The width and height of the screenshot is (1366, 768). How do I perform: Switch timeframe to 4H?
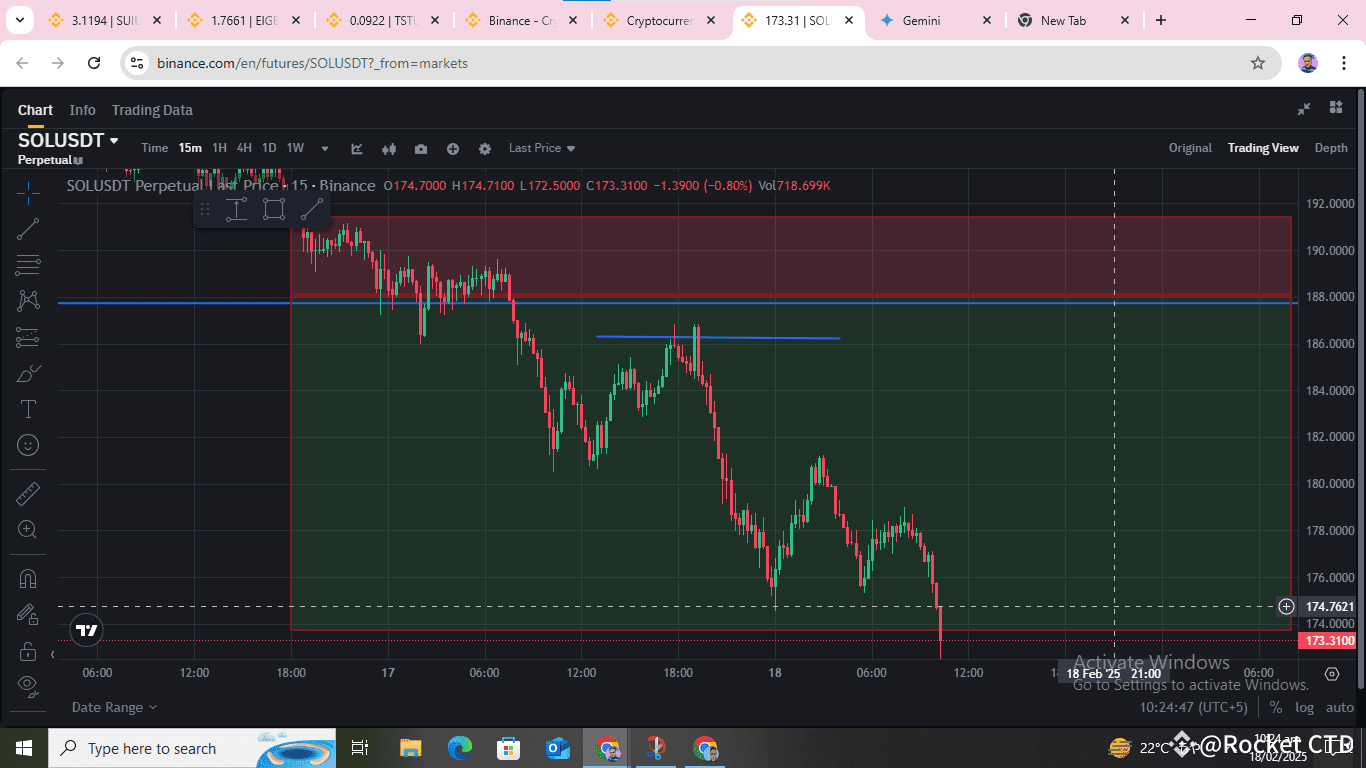tap(245, 147)
